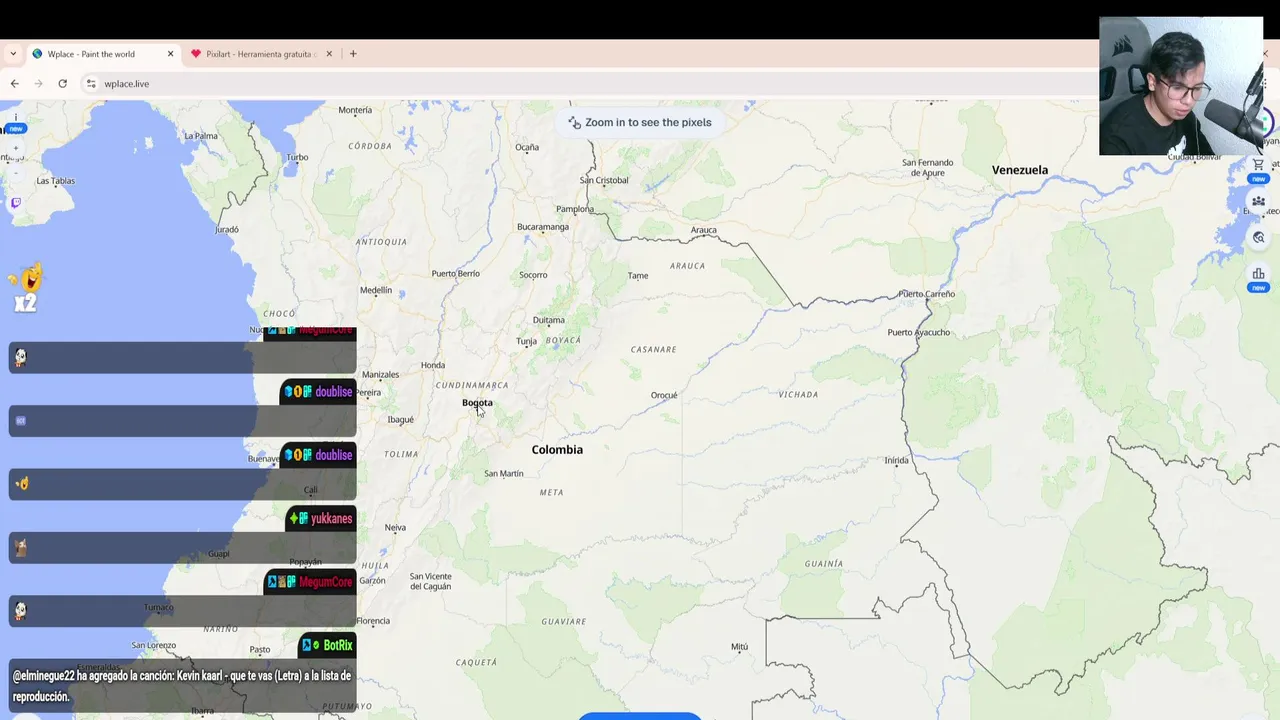The image size is (1280, 720).
Task: Click the VICHADA region label
Action: [798, 395]
